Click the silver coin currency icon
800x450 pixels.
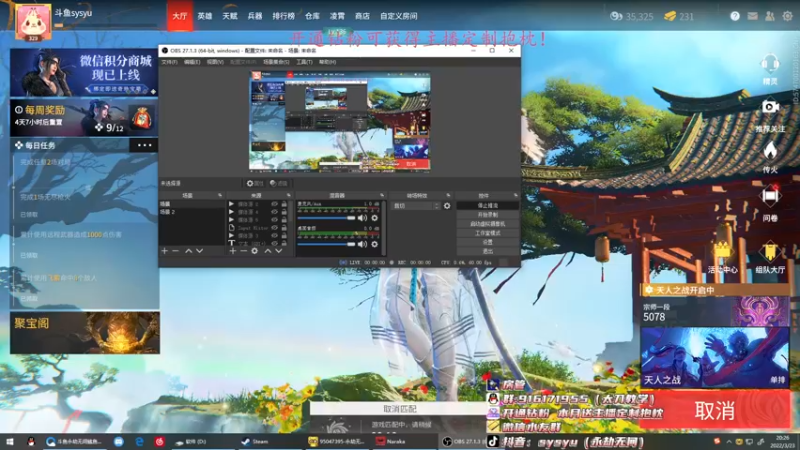pos(616,16)
